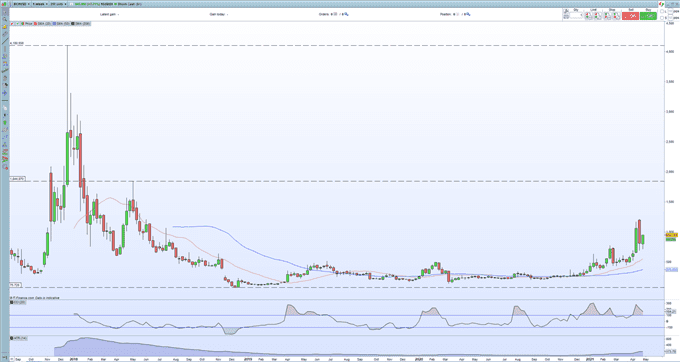Click the blue arrow tool in left toolbar
680x362 pixels.
[x=5, y=93]
